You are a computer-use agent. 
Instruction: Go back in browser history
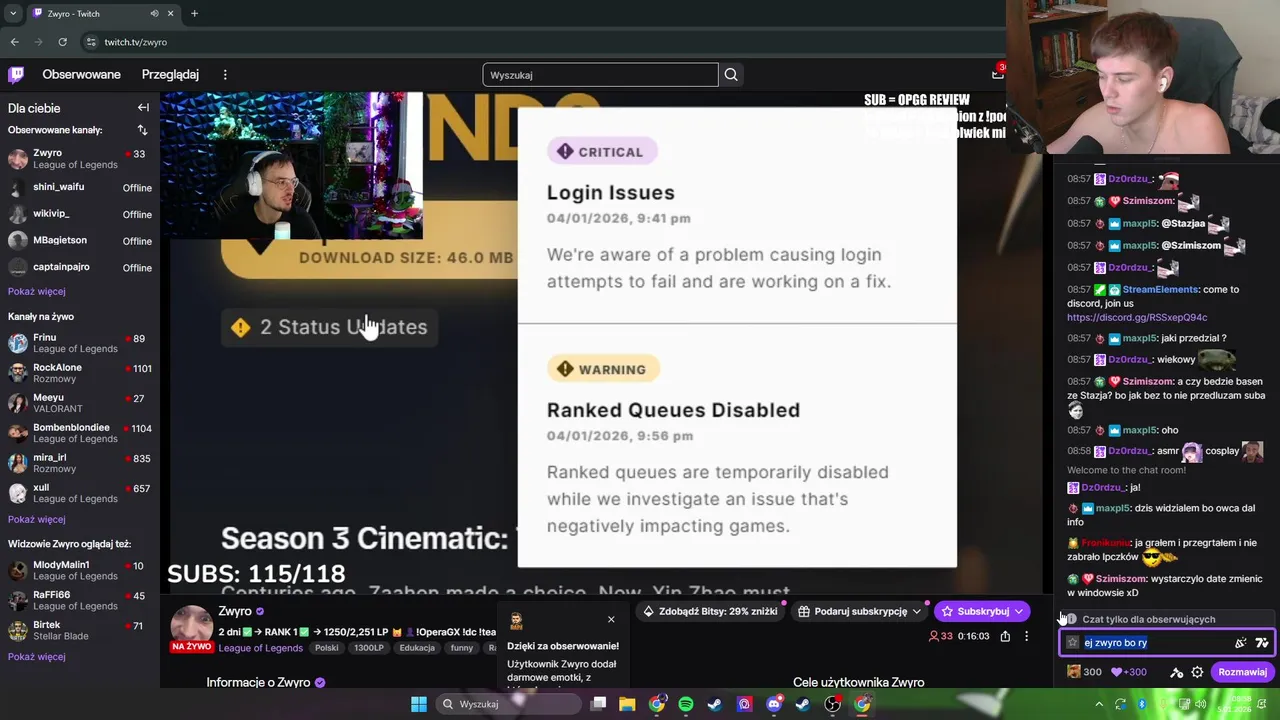[14, 42]
